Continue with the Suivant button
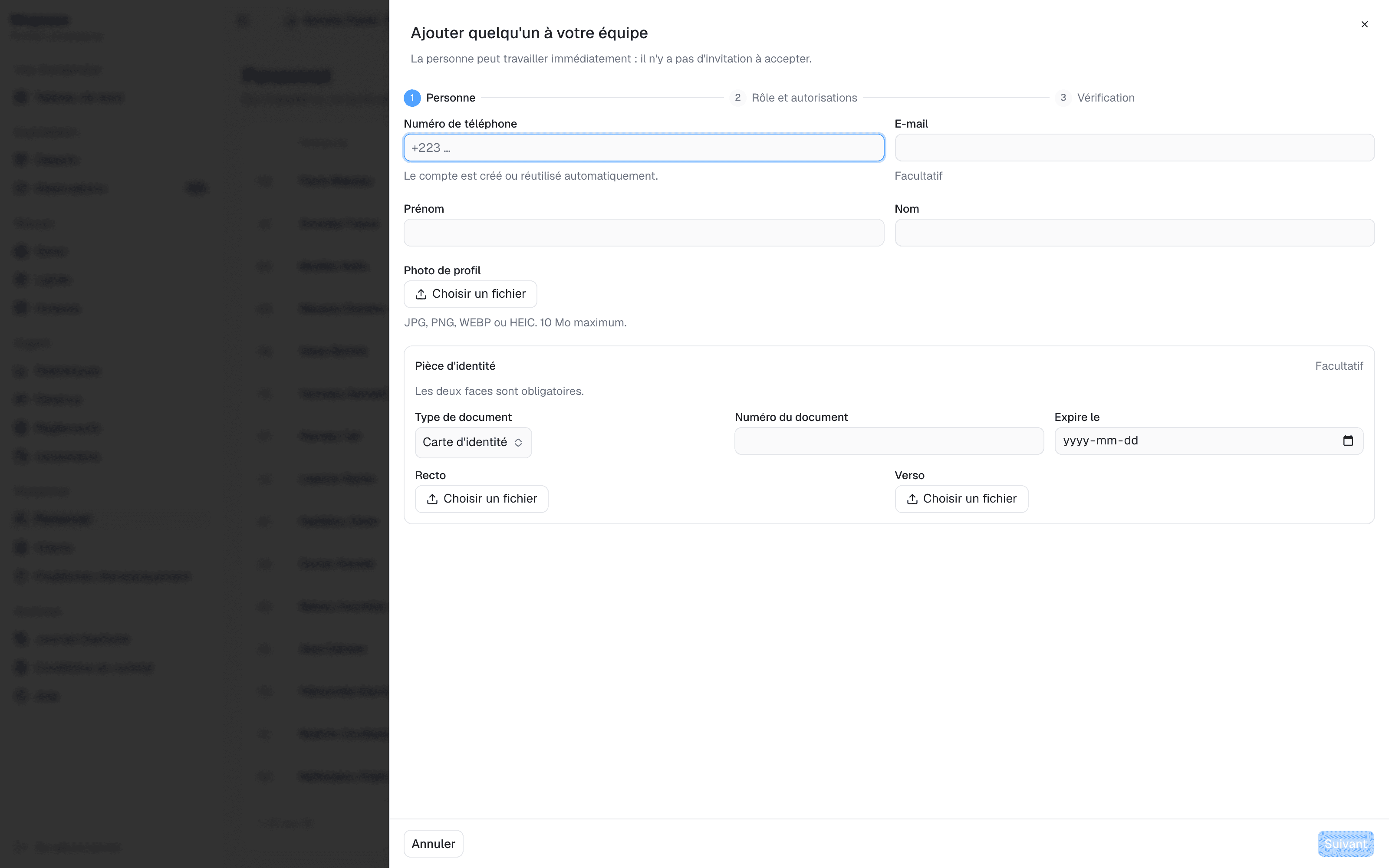The height and width of the screenshot is (868, 1389). [x=1346, y=844]
